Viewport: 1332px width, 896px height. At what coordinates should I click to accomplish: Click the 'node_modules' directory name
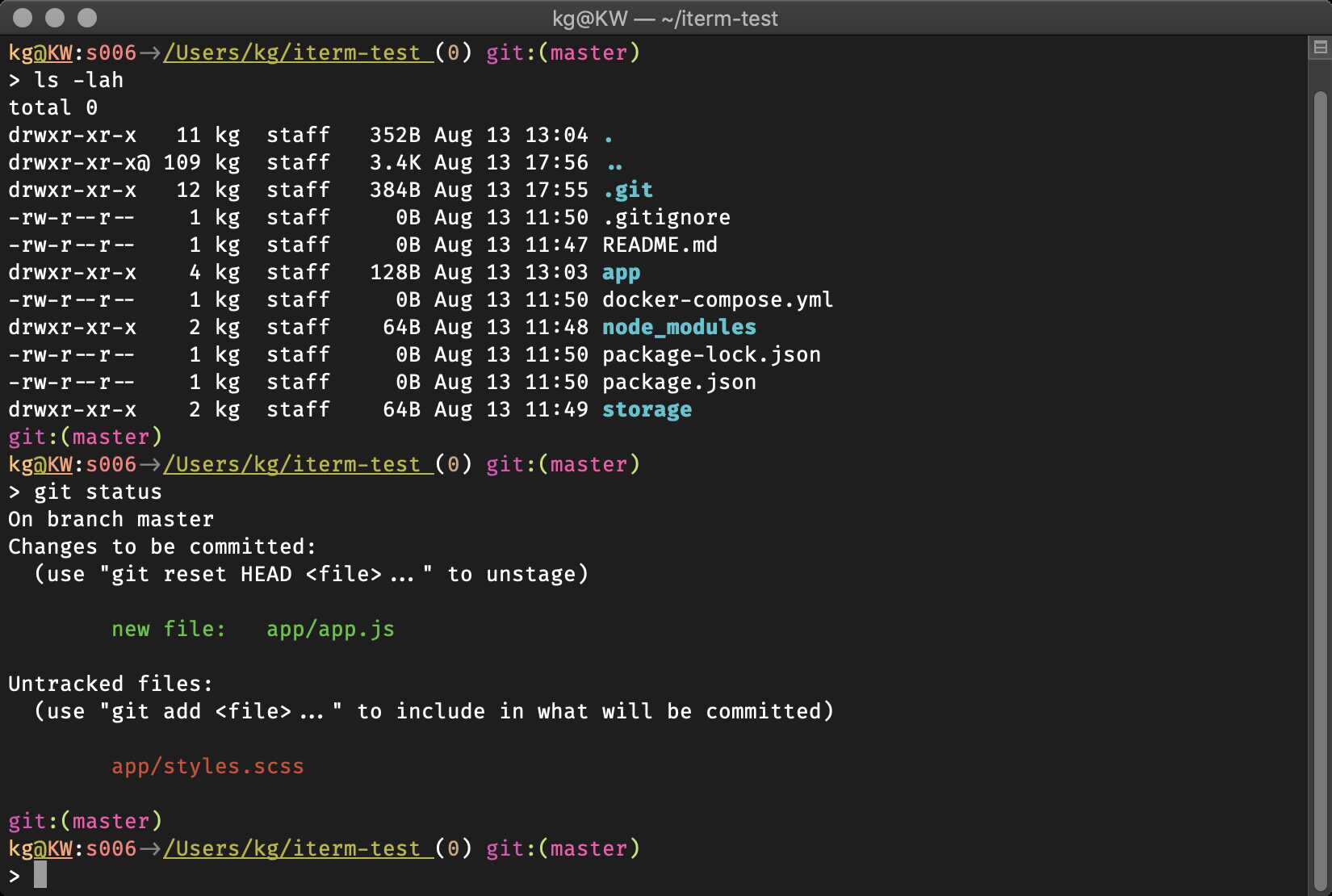680,327
